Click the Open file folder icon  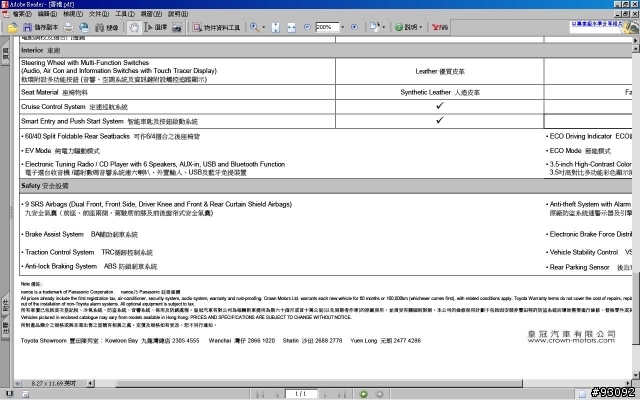(12, 27)
